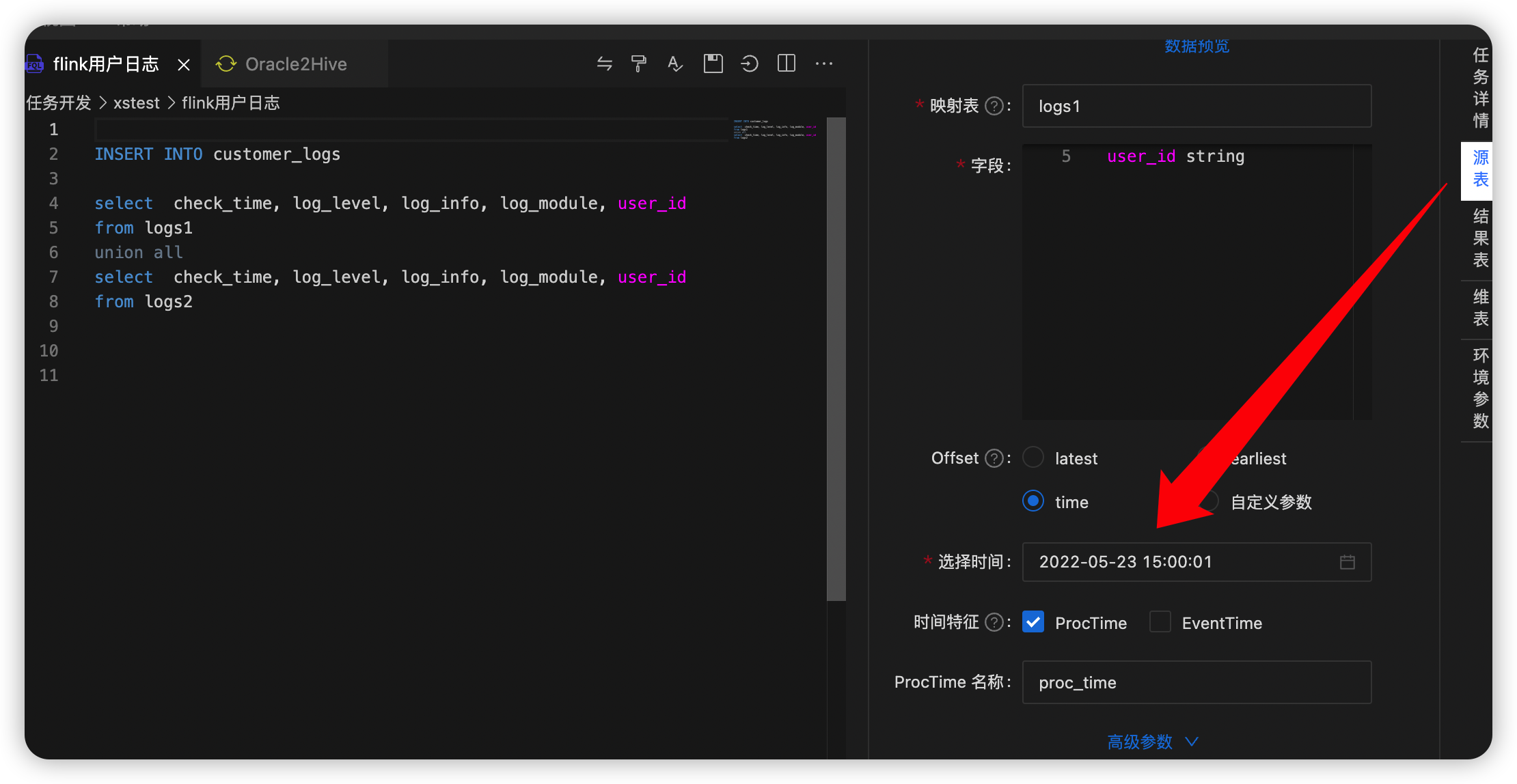The width and height of the screenshot is (1517, 784).
Task: Open the three-dots more actions menu
Action: 824,64
